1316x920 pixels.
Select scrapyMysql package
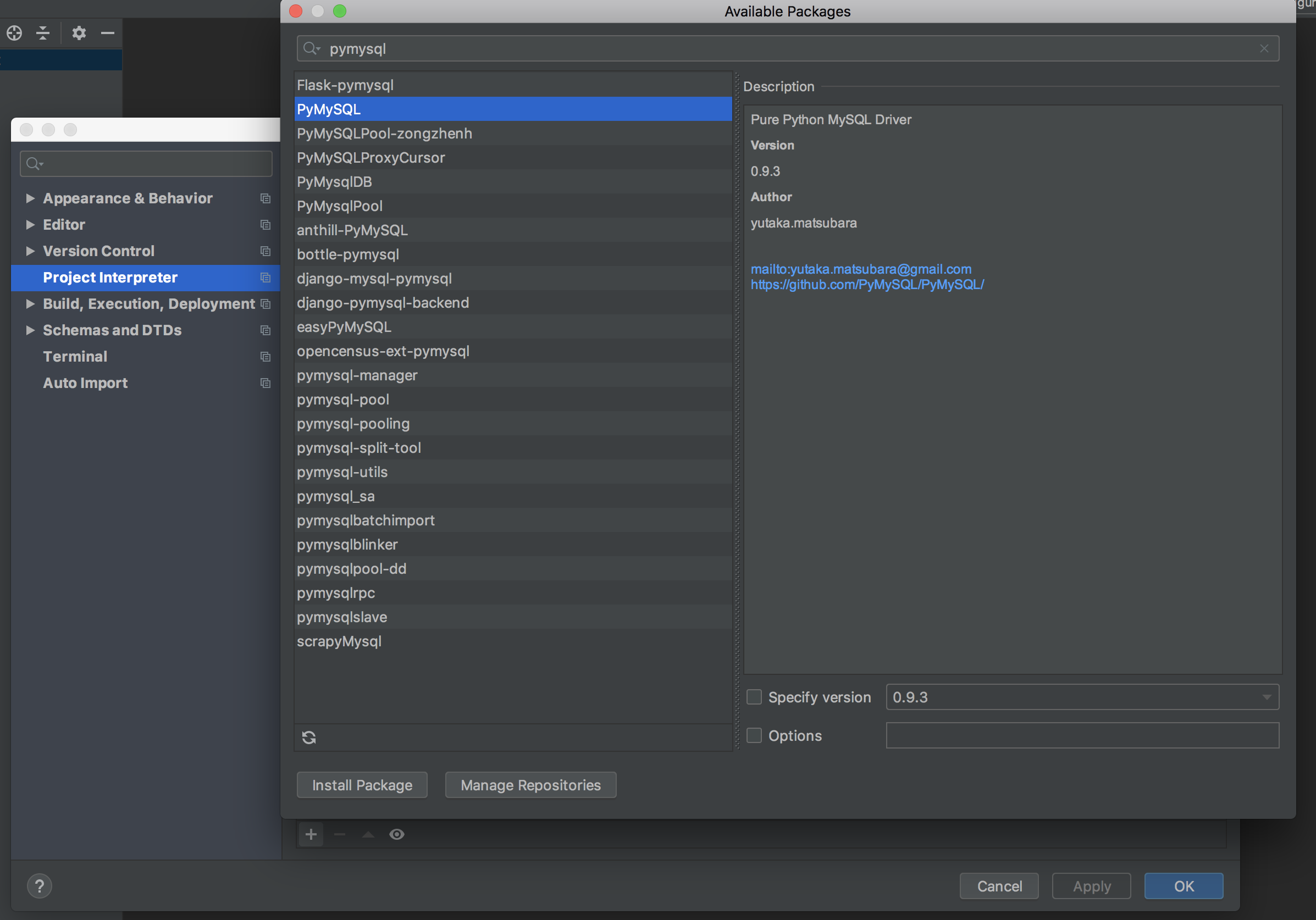click(513, 641)
